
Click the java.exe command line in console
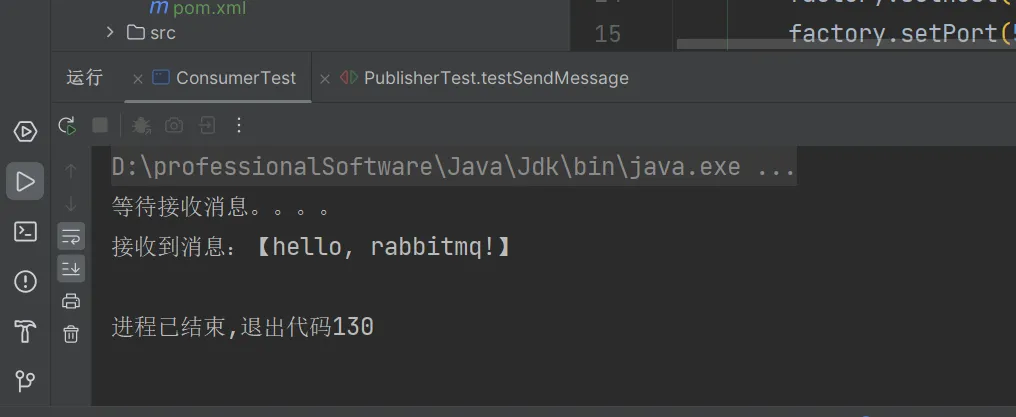[x=452, y=166]
